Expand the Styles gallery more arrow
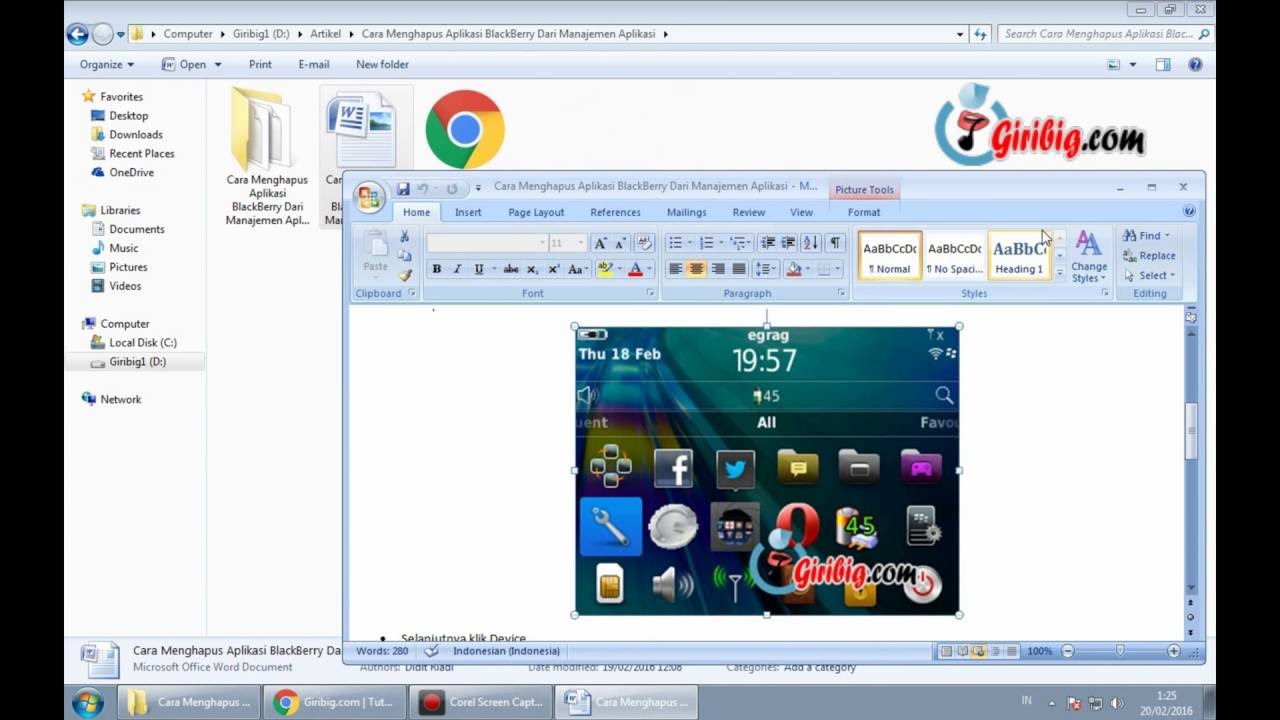The height and width of the screenshot is (720, 1280). pyautogui.click(x=1059, y=273)
